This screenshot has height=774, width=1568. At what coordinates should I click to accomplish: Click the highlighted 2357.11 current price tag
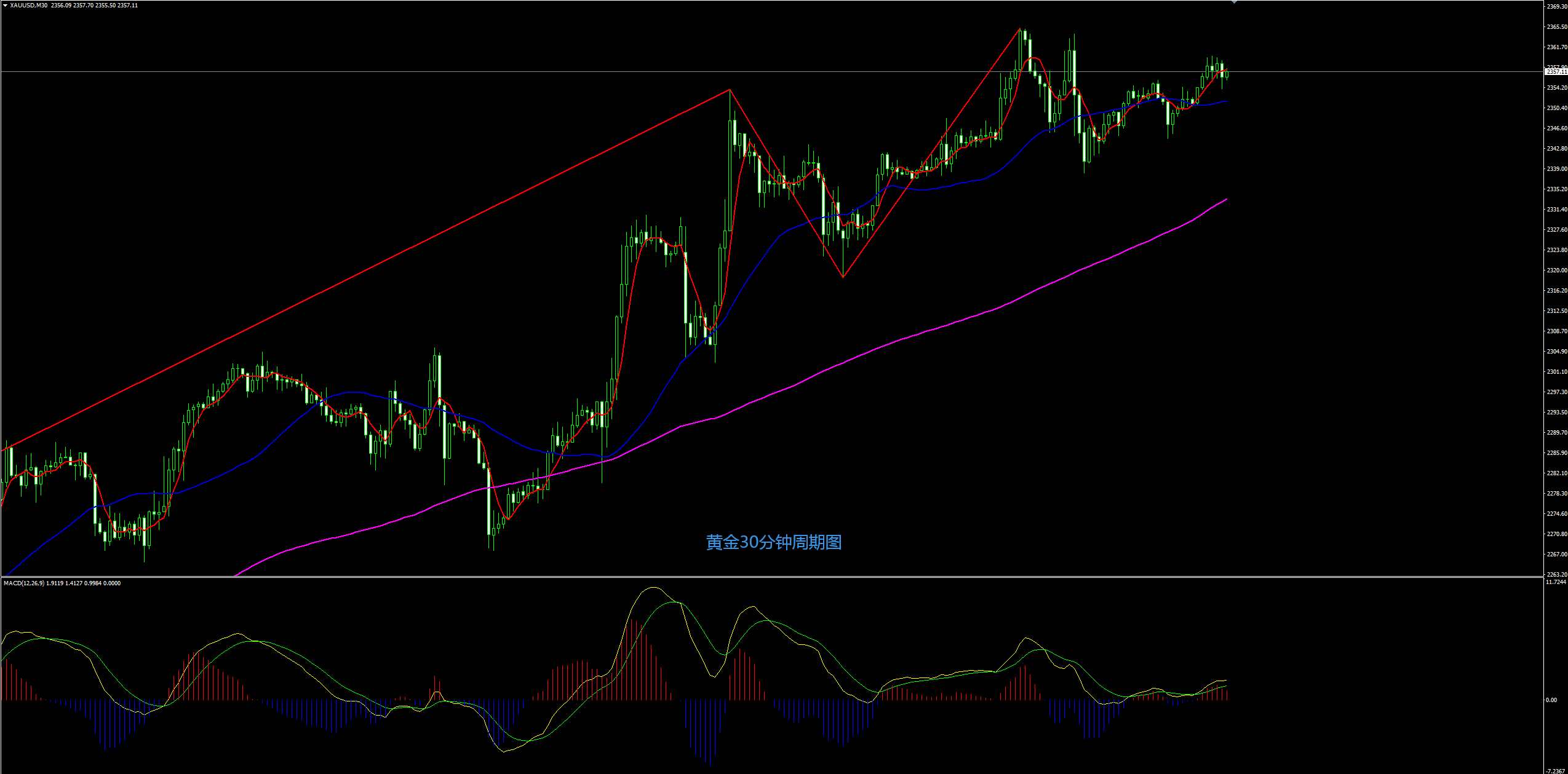(1556, 72)
